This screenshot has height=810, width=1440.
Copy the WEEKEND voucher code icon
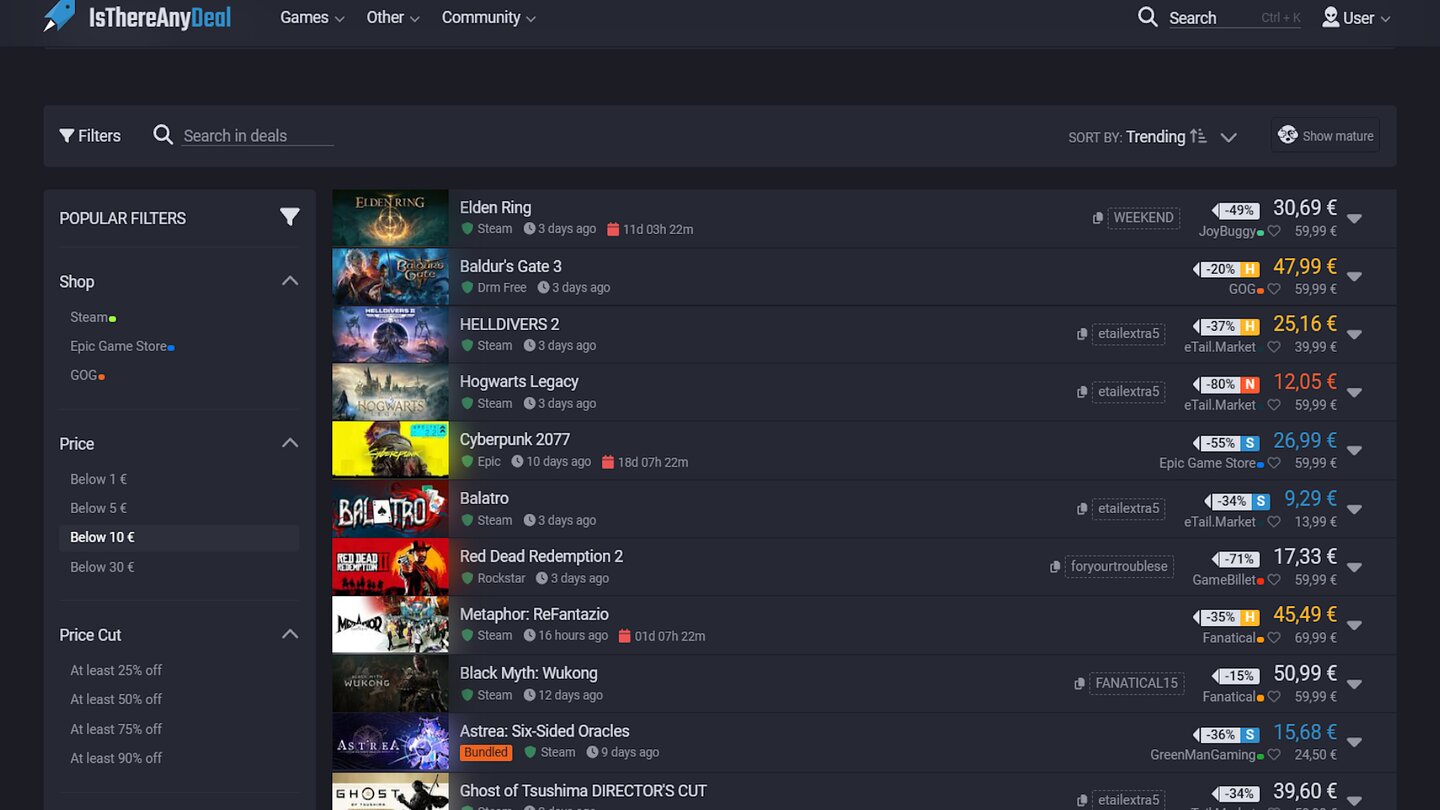(x=1098, y=218)
